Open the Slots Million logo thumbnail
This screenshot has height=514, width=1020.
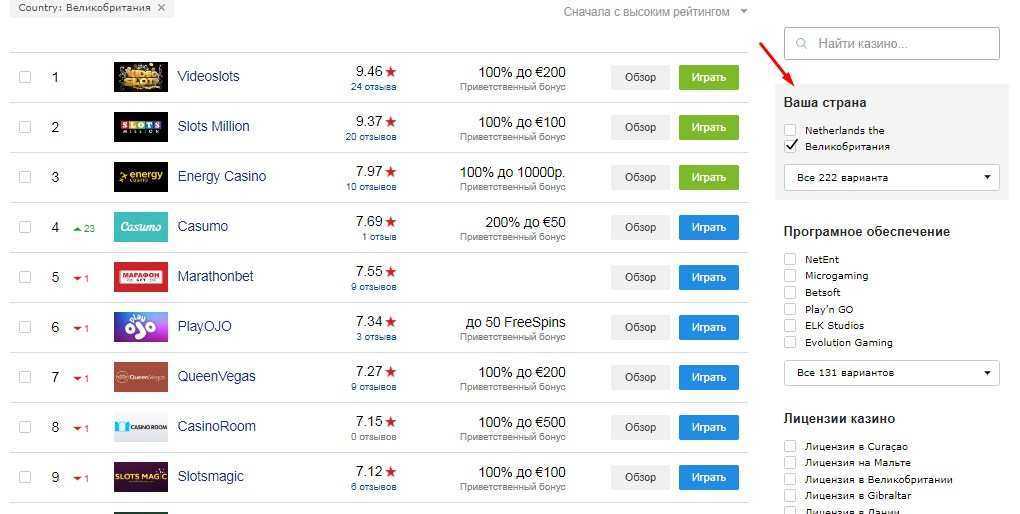(x=141, y=127)
